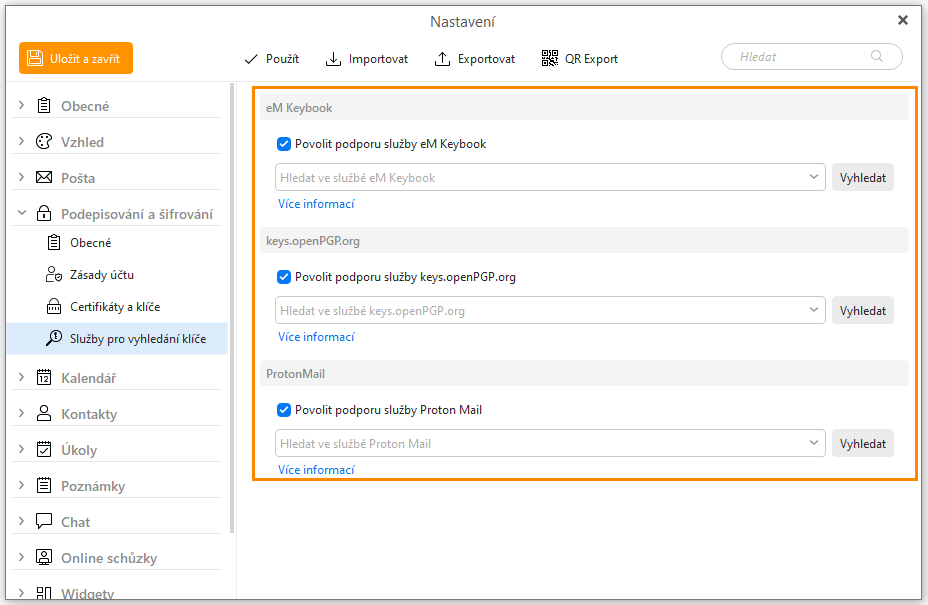Select Certifikáty a klíče in sidebar

[x=114, y=307]
